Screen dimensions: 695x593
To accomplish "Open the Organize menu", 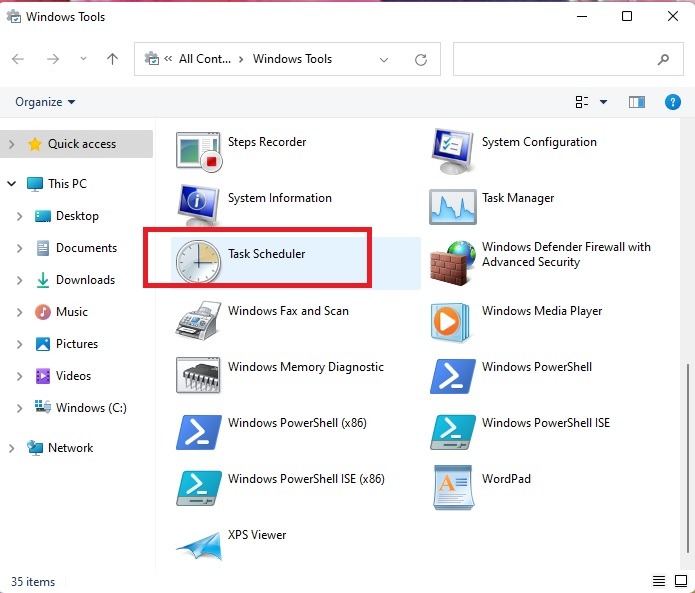I will (x=45, y=102).
